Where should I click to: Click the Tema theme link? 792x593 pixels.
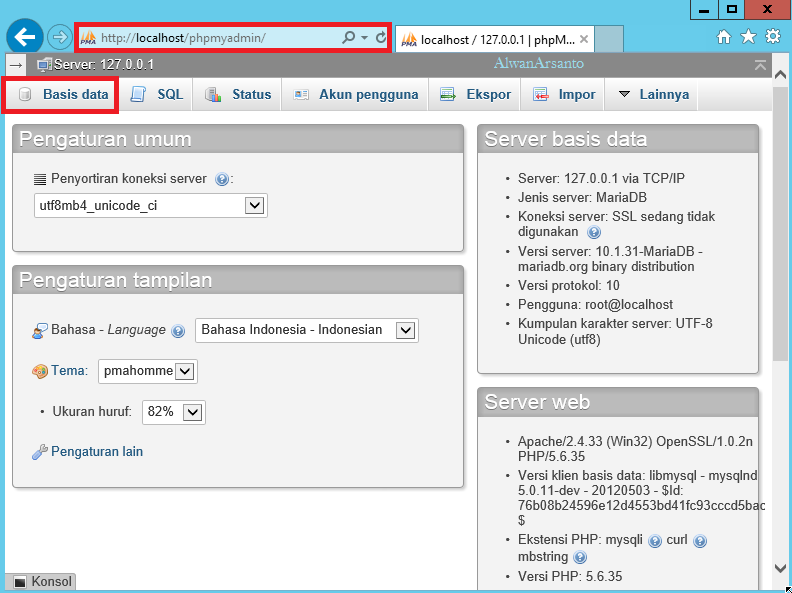pyautogui.click(x=69, y=371)
